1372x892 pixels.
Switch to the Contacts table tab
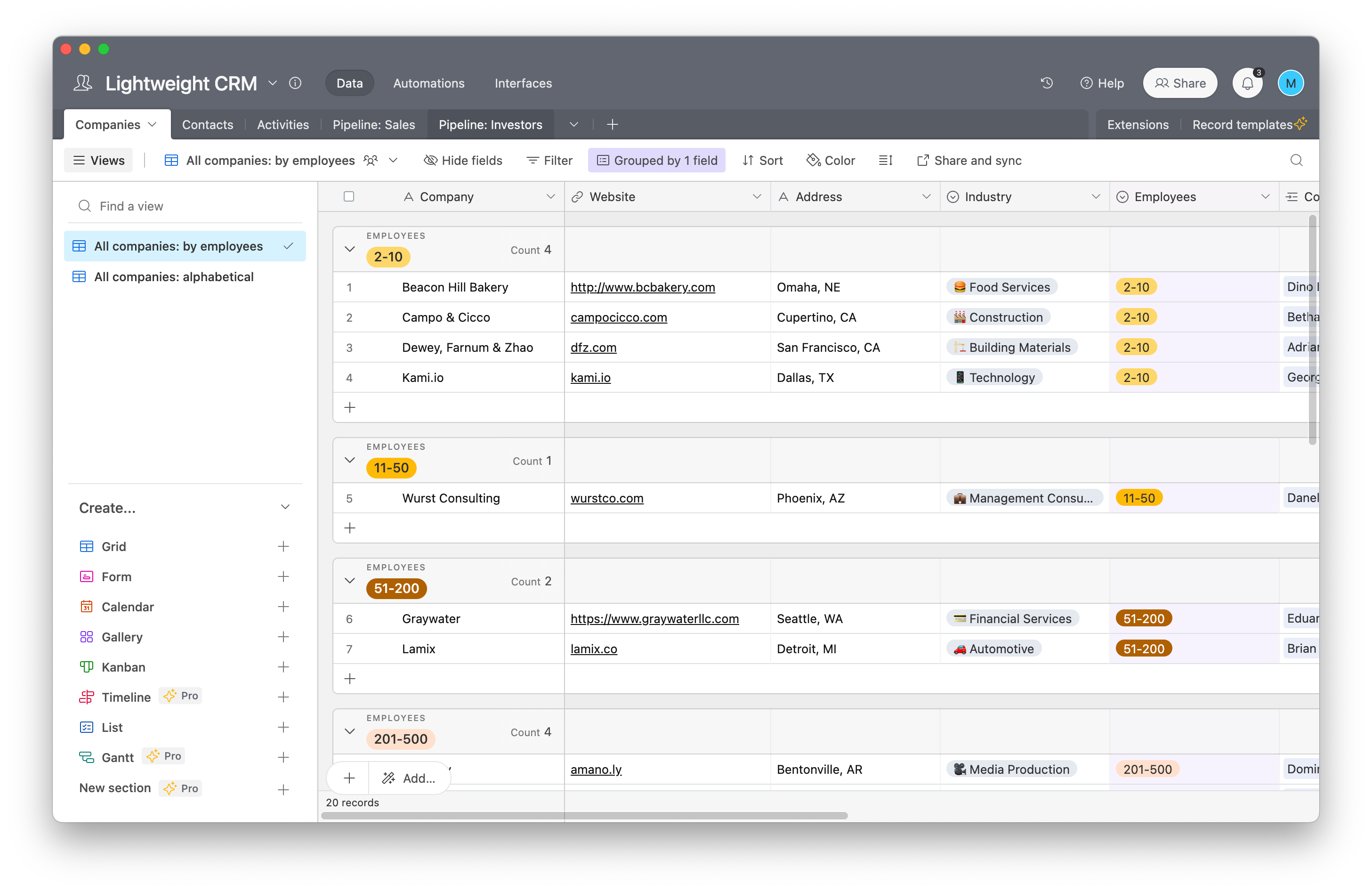pyautogui.click(x=208, y=124)
